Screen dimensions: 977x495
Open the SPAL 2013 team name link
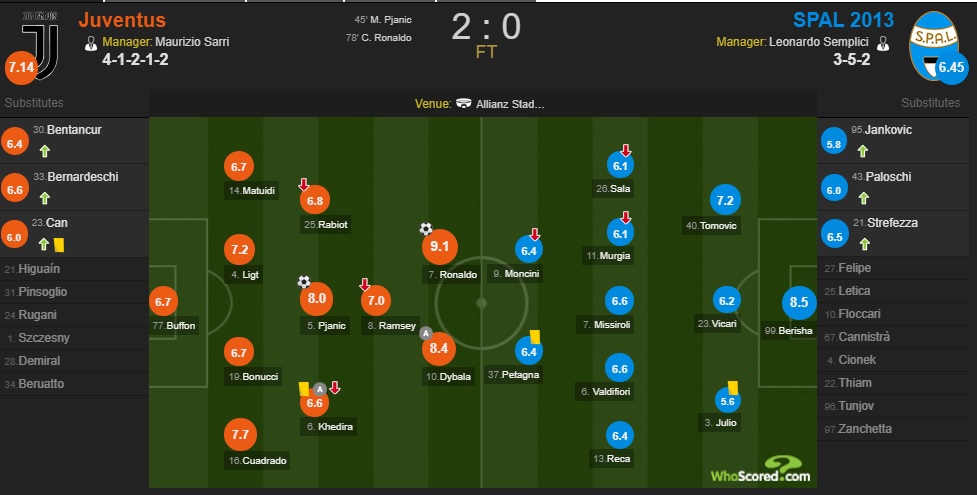point(843,20)
